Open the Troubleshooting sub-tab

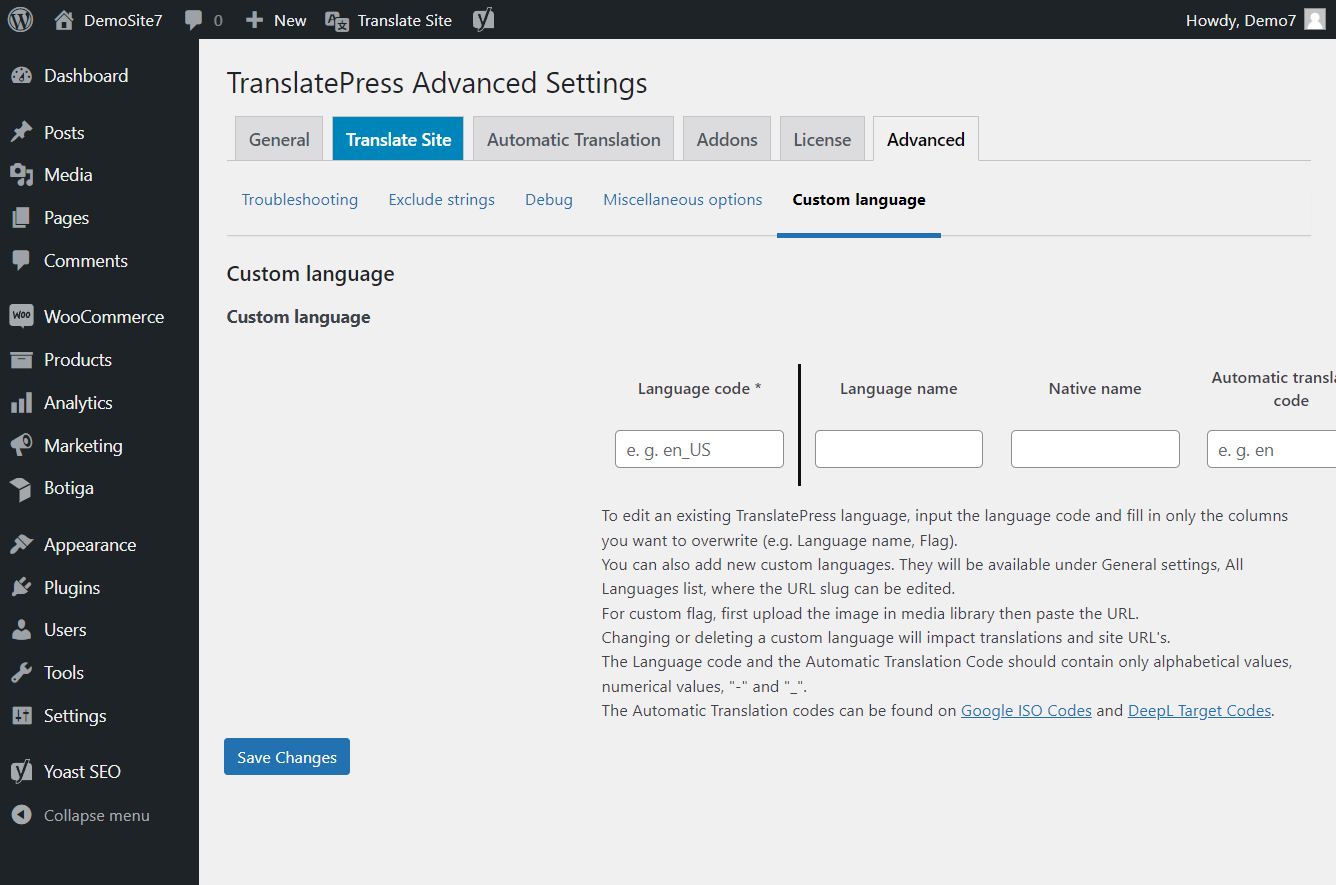(x=300, y=200)
